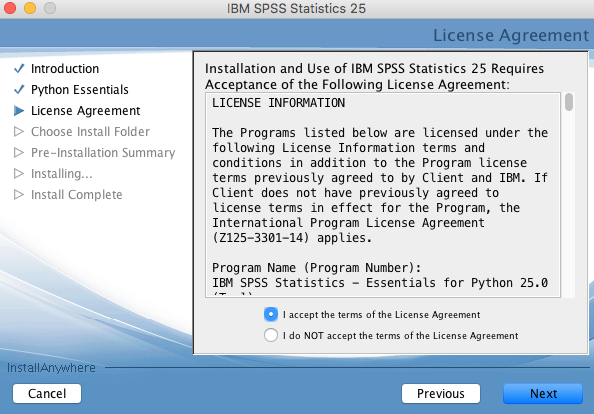594x414 pixels.
Task: Click the Install Complete step arrow icon
Action: [x=19, y=195]
